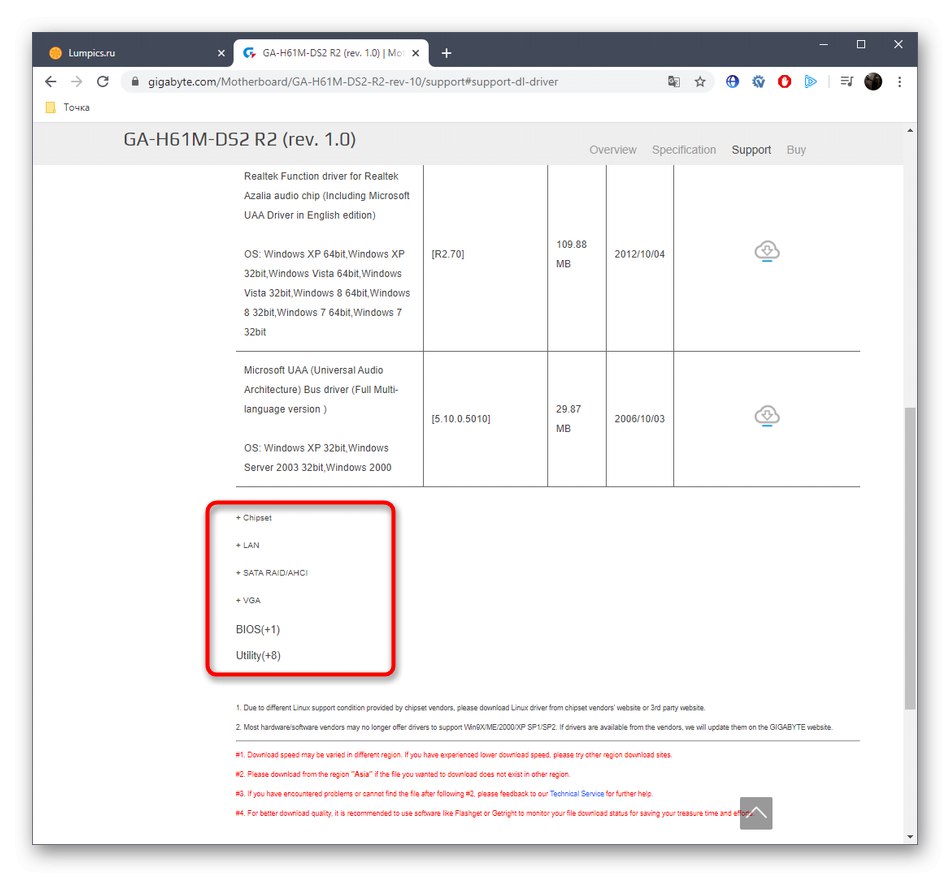
Task: Select the GA-H61M-DS2 R2 browser tab
Action: (331, 53)
